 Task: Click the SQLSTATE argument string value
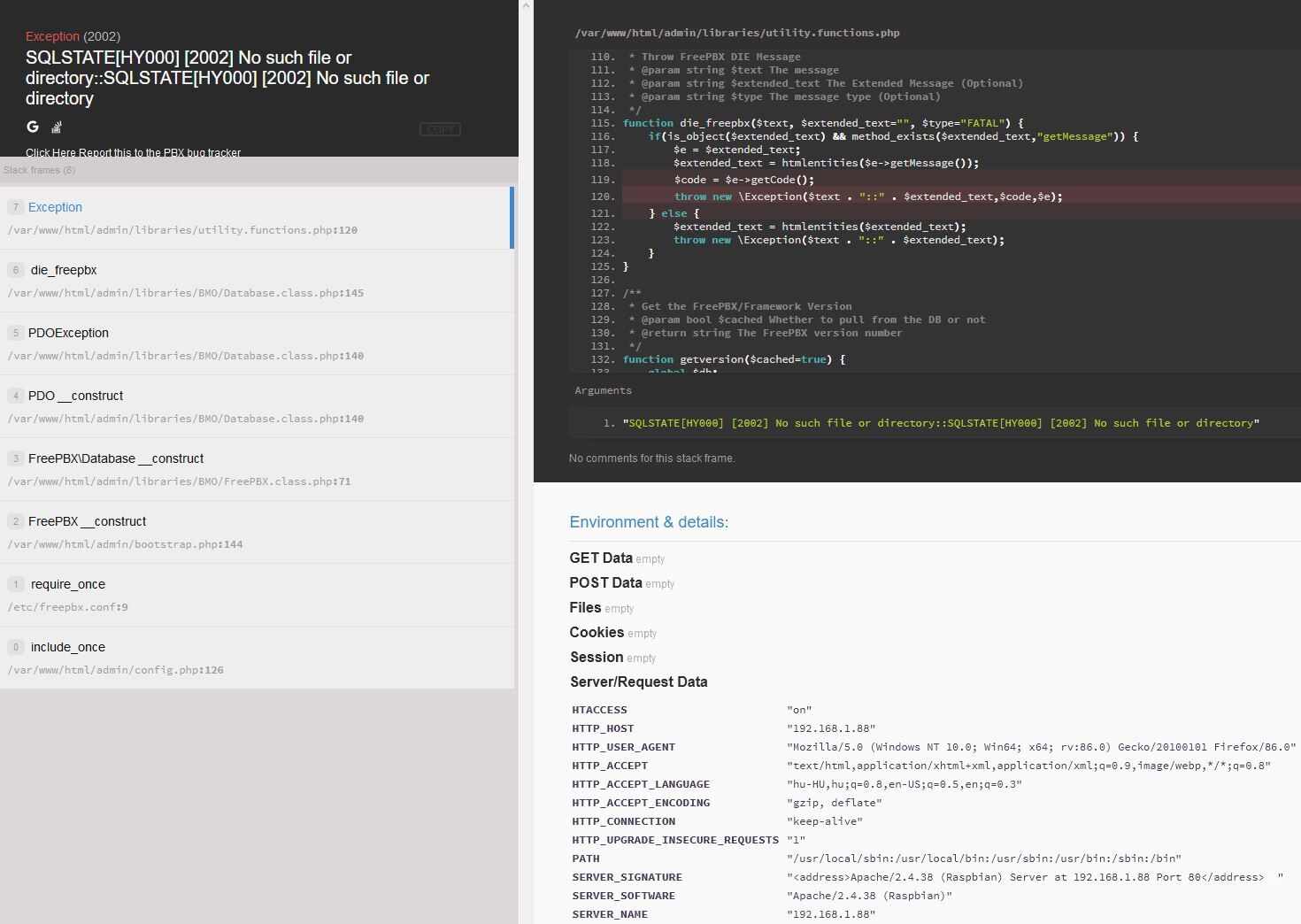(x=941, y=423)
